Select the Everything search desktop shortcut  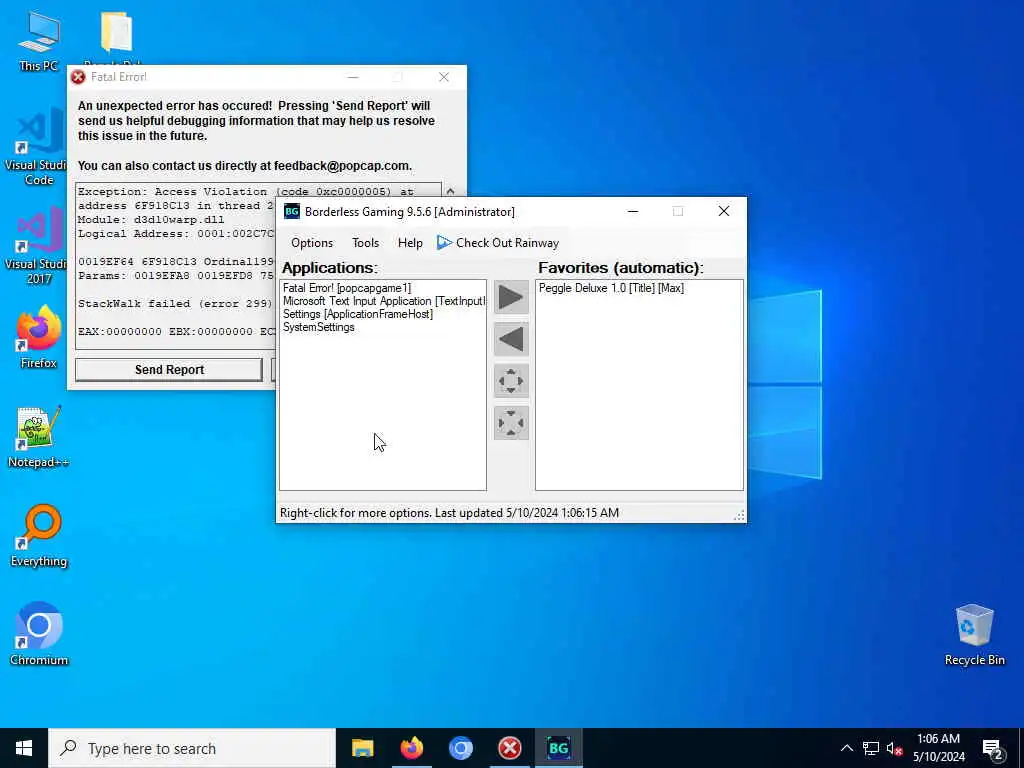click(x=39, y=536)
